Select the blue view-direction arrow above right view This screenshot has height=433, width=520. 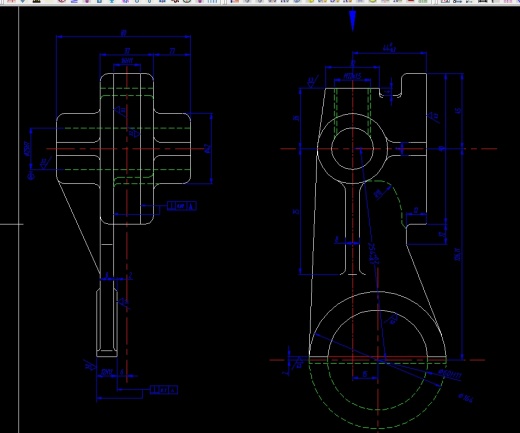pos(353,20)
